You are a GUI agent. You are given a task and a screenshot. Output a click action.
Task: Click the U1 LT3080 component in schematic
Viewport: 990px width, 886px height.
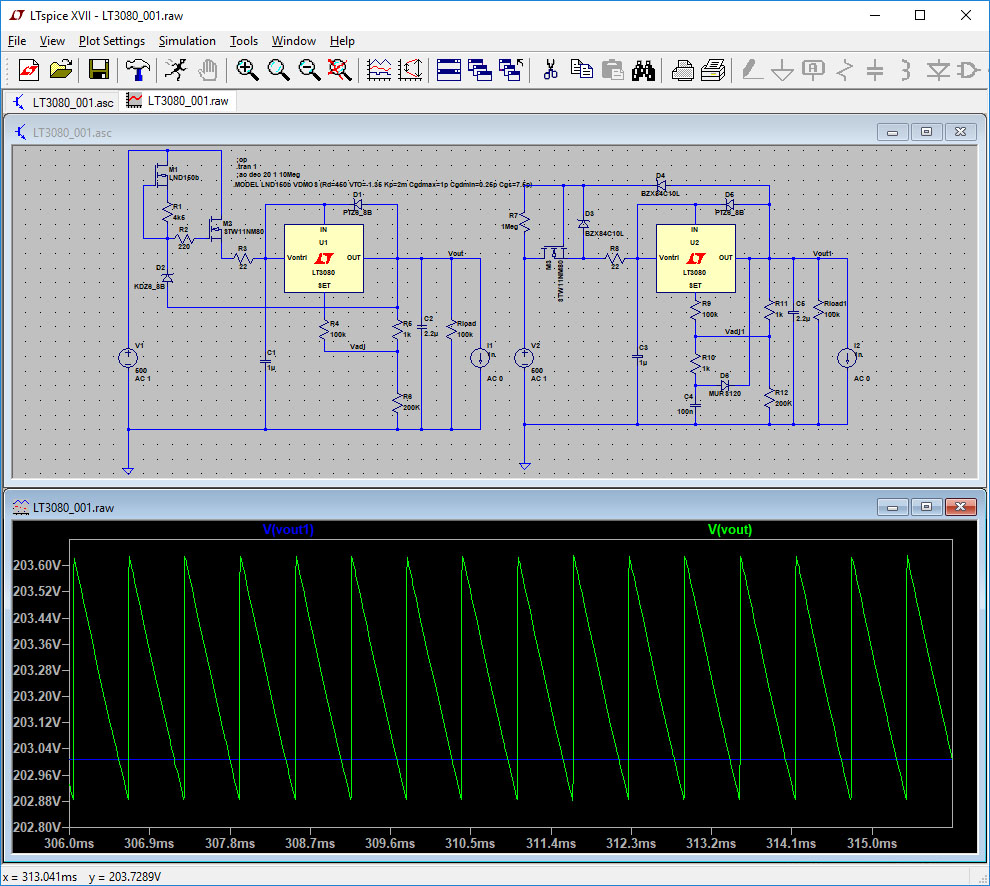tap(324, 258)
